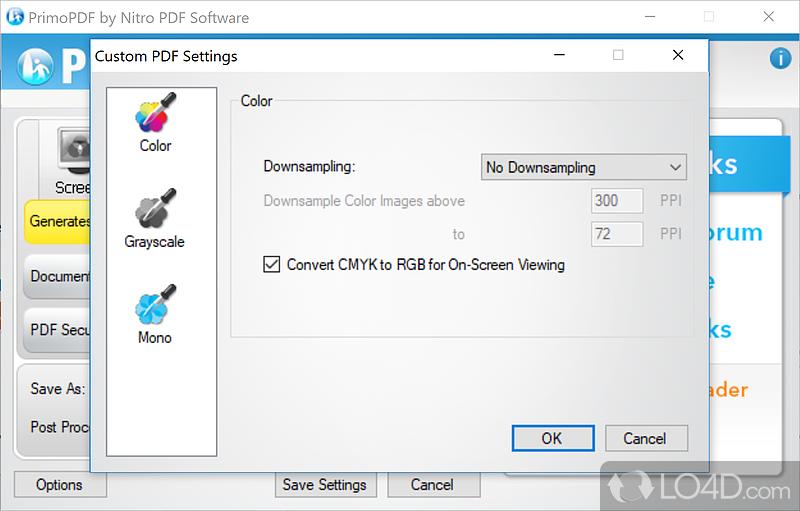
Task: Click the 300 PPI input field
Action: click(x=617, y=200)
